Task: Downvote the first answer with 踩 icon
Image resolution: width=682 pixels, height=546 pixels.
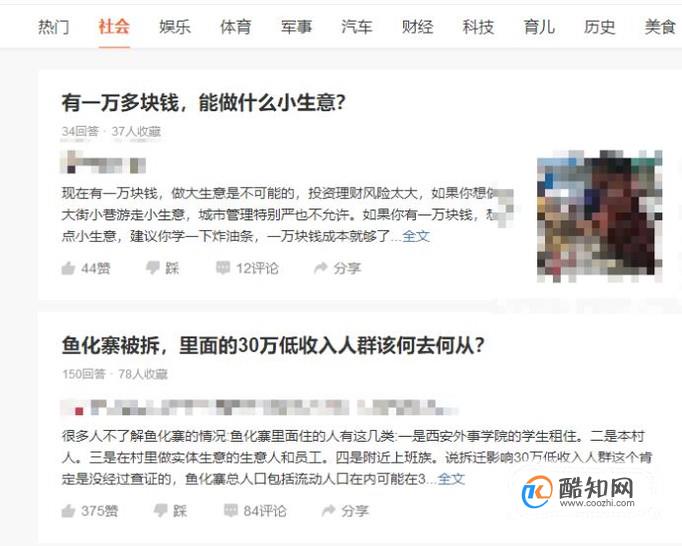Action: click(162, 268)
